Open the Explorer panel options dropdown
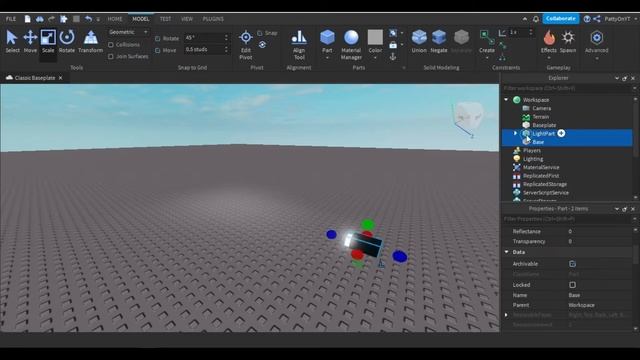Viewport: 640px width, 360px height. point(616,78)
